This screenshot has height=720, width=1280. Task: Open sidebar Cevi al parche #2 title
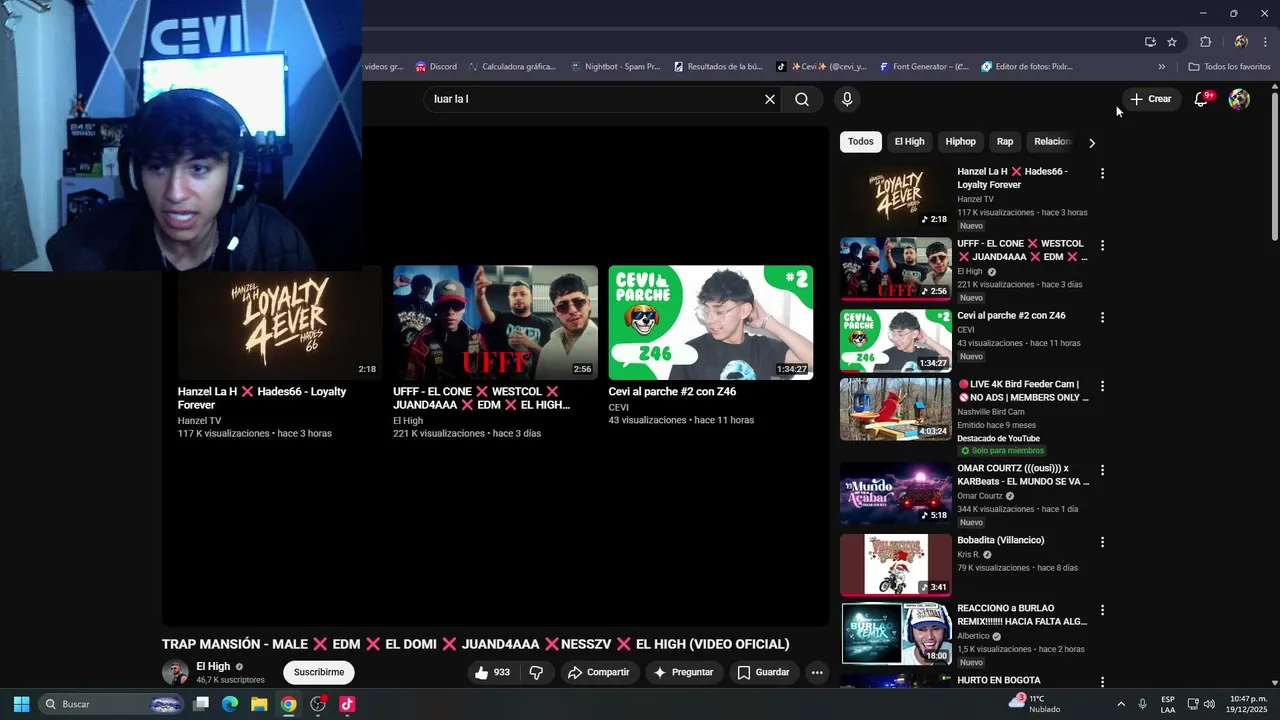point(1011,316)
